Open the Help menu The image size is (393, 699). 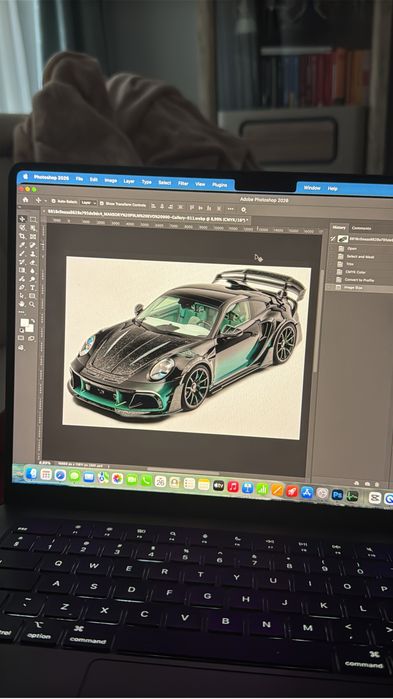332,189
